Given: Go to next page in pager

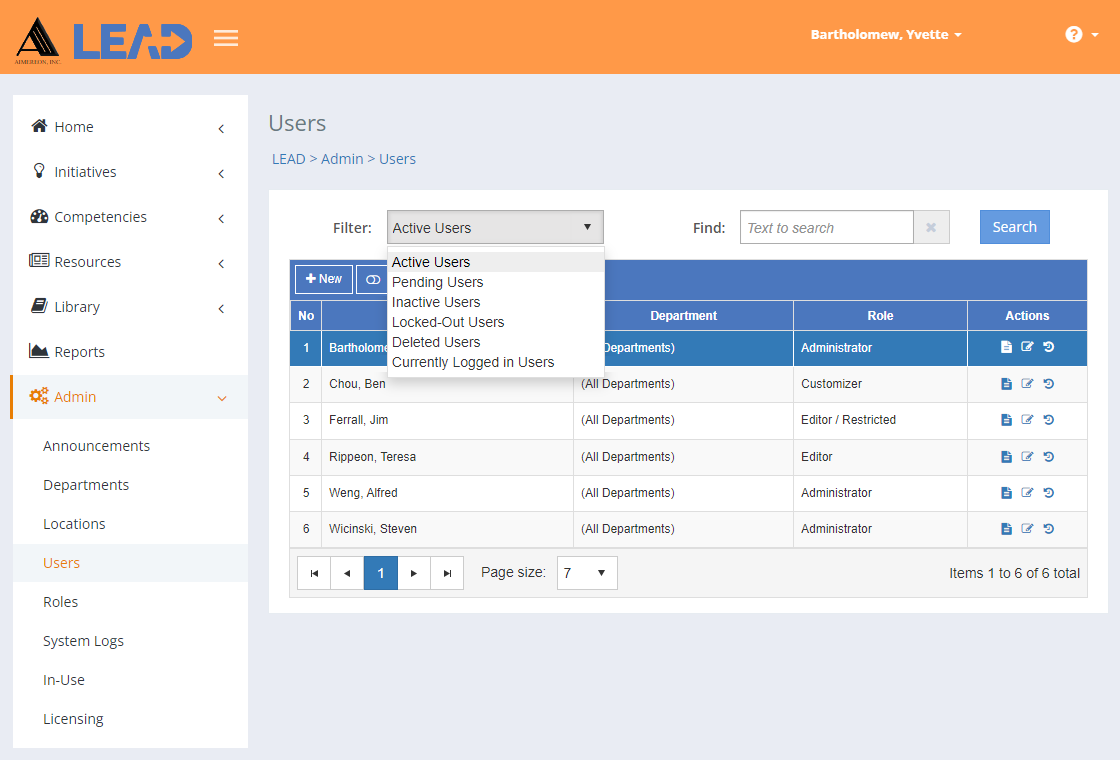Looking at the screenshot, I should point(414,573).
